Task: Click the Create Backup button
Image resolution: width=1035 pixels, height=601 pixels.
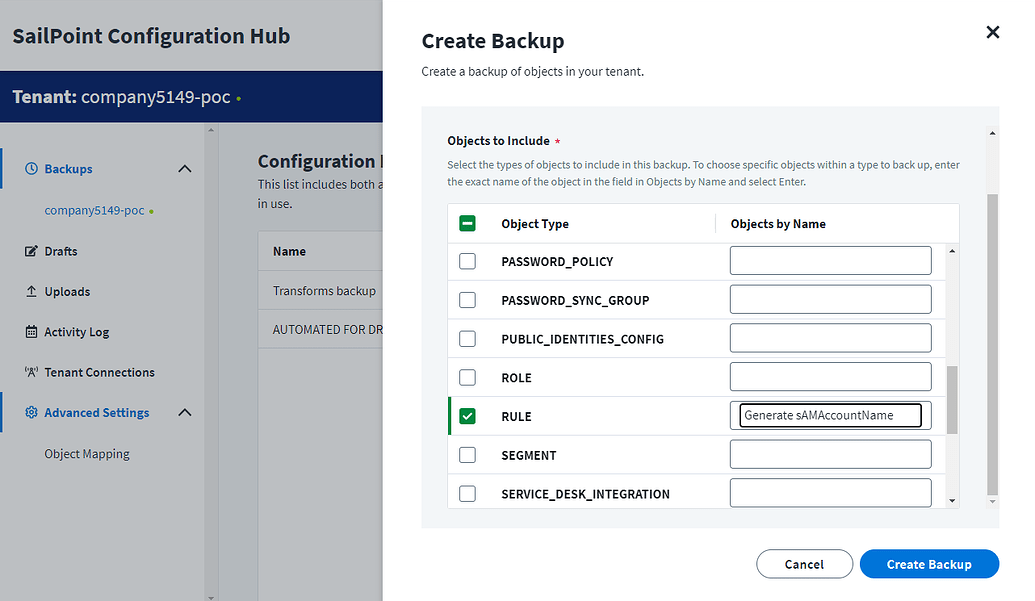Action: (x=928, y=563)
